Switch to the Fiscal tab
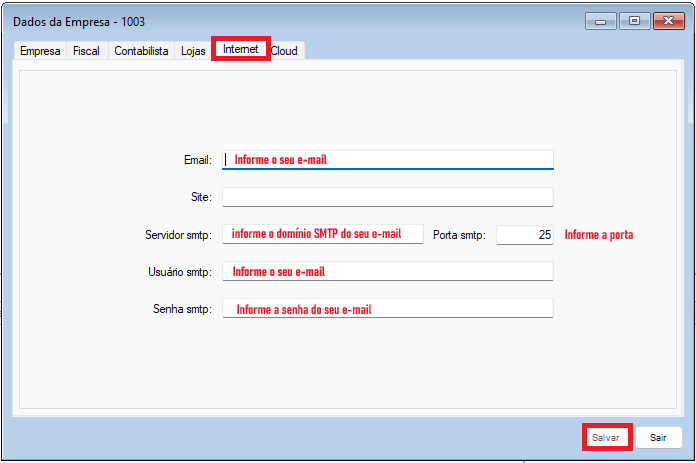Image resolution: width=696 pixels, height=463 pixels. click(x=86, y=50)
